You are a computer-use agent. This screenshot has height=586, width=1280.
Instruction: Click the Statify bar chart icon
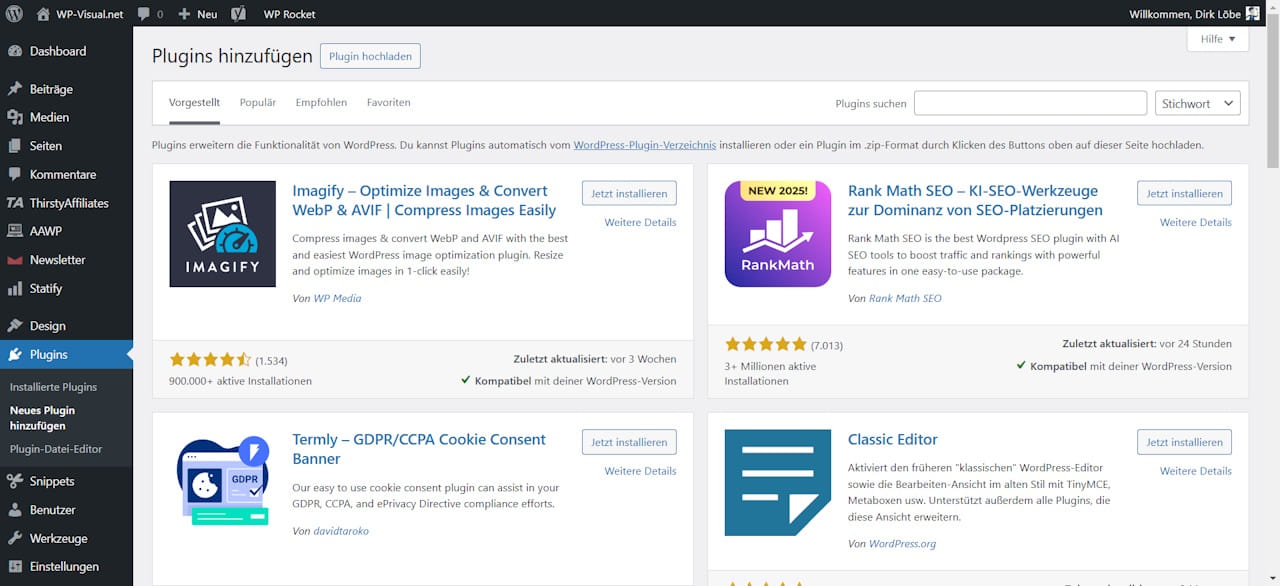point(15,288)
